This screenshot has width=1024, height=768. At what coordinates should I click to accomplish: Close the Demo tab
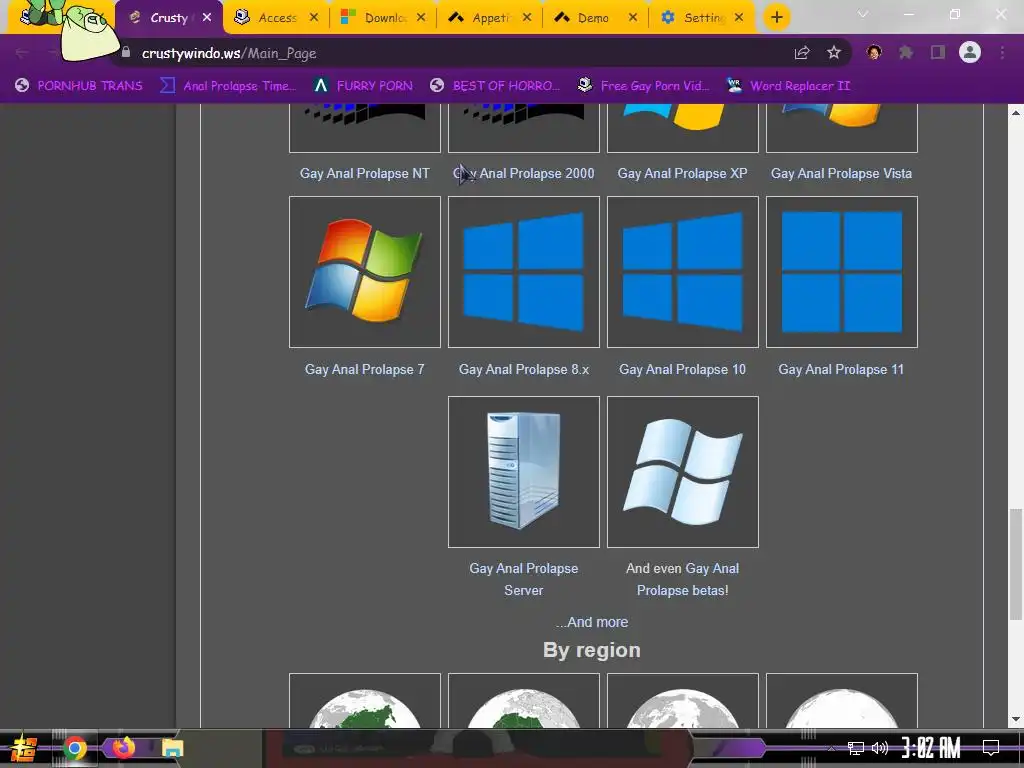tap(632, 18)
